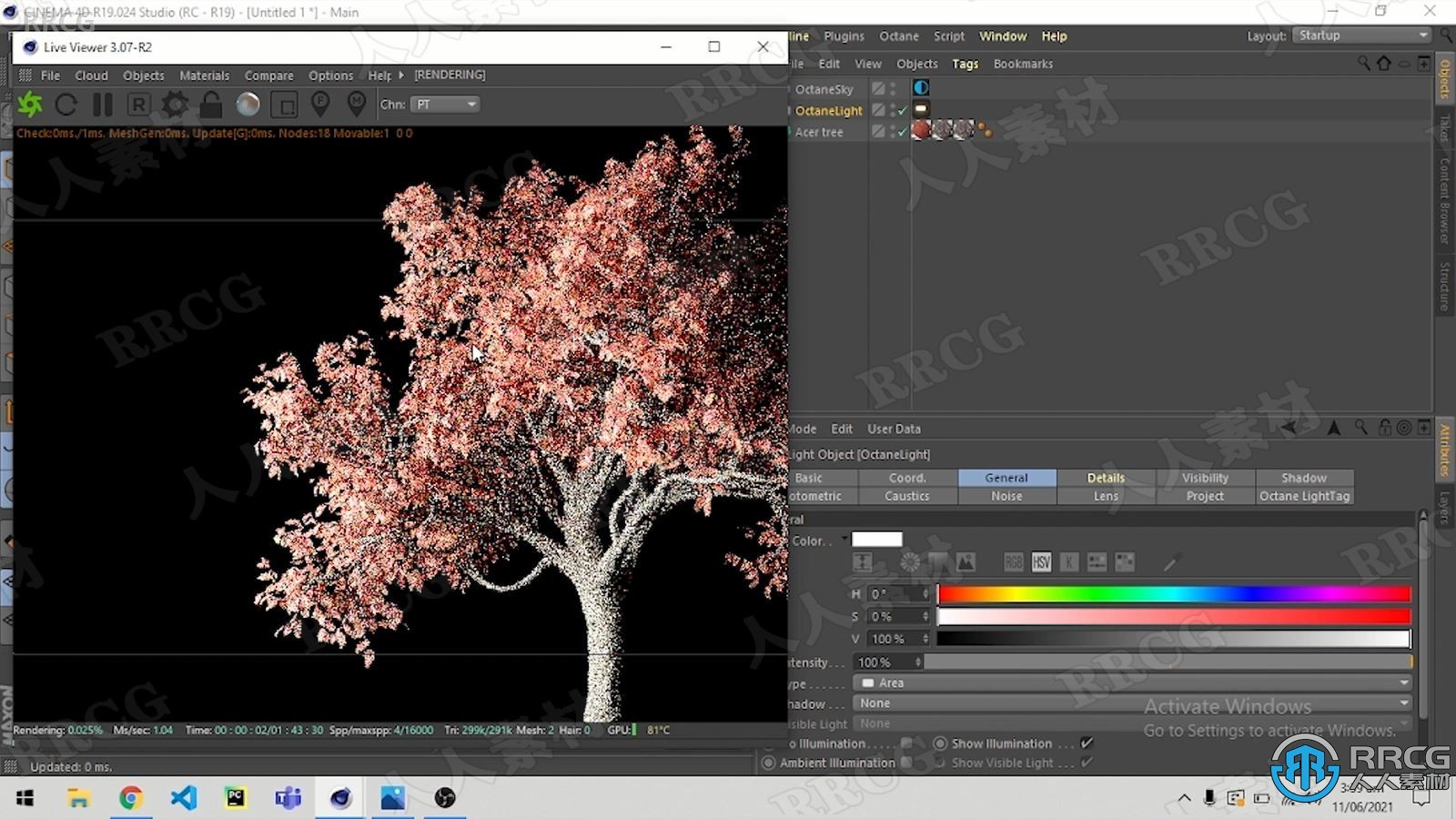Select the focus picker F pin icon
Screen dimensions: 1456x819
[x=320, y=105]
